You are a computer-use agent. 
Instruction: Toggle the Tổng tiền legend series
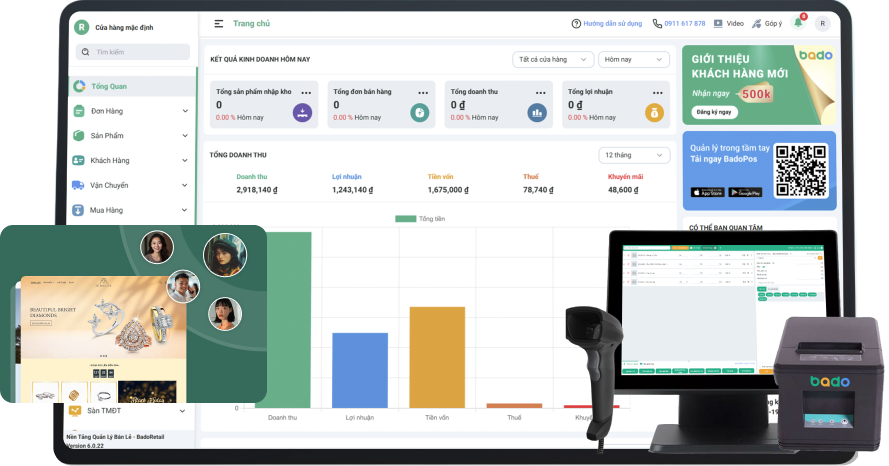pos(420,219)
